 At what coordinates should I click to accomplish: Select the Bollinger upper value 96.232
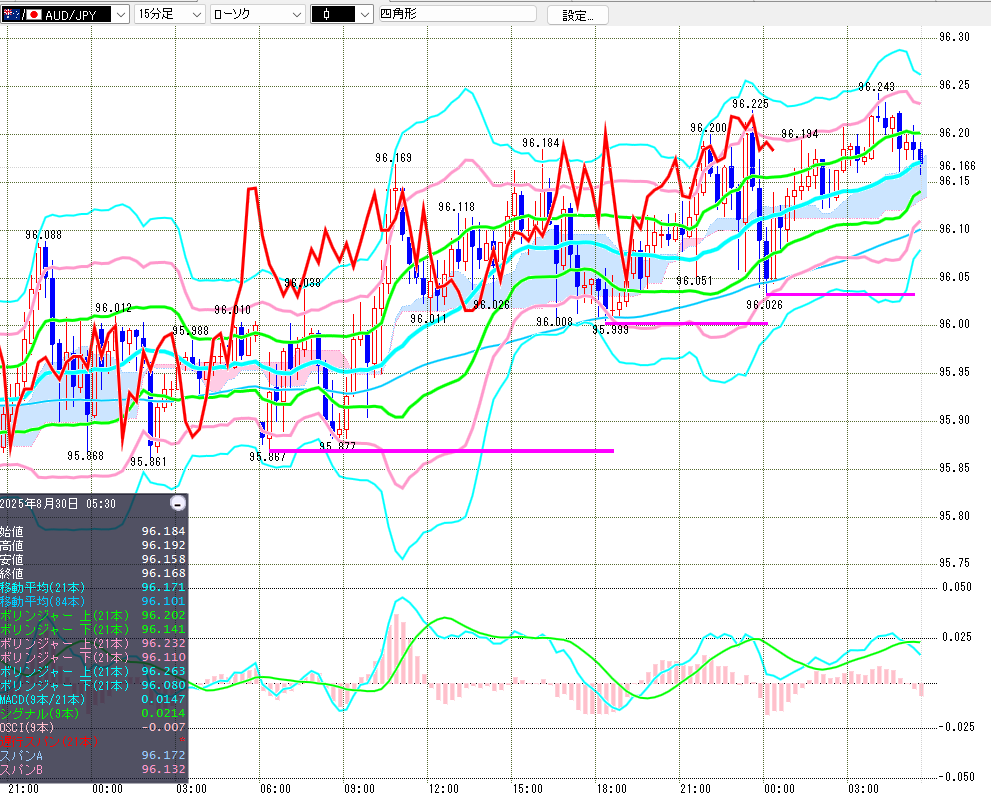pos(164,643)
